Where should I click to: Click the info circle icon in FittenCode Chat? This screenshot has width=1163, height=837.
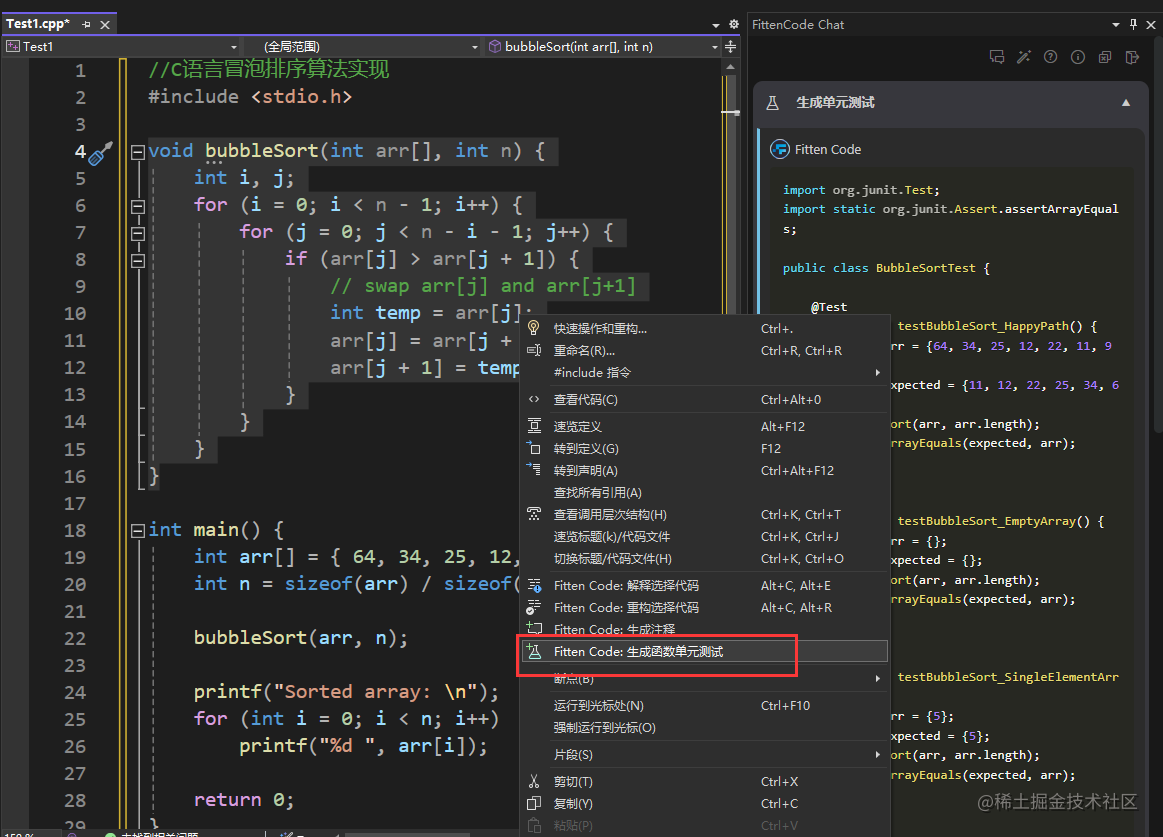(1078, 57)
